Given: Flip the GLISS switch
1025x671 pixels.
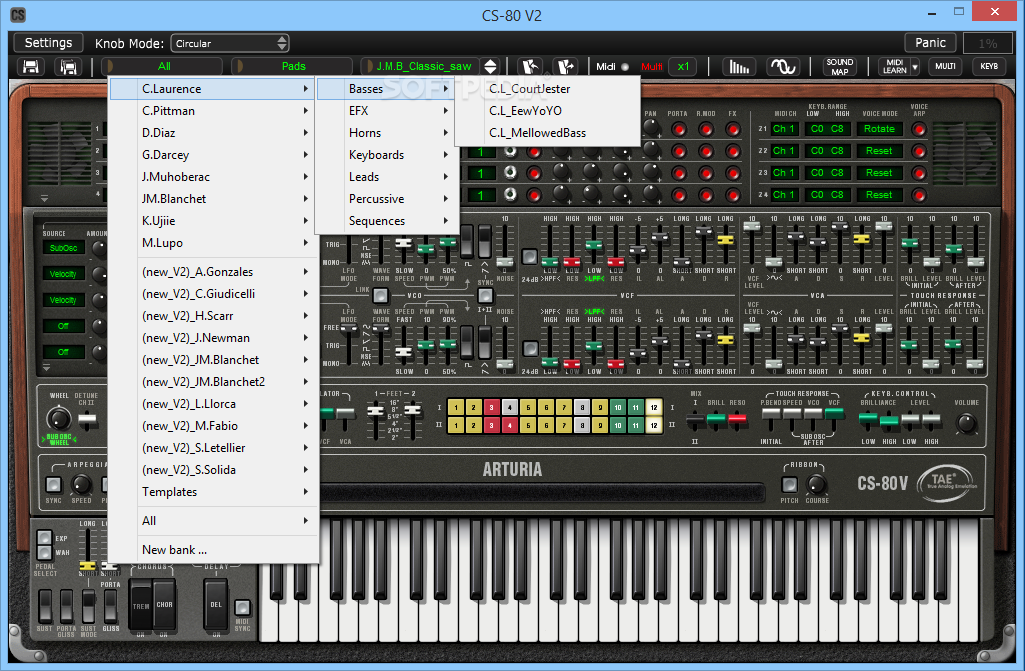Looking at the screenshot, I should [110, 606].
